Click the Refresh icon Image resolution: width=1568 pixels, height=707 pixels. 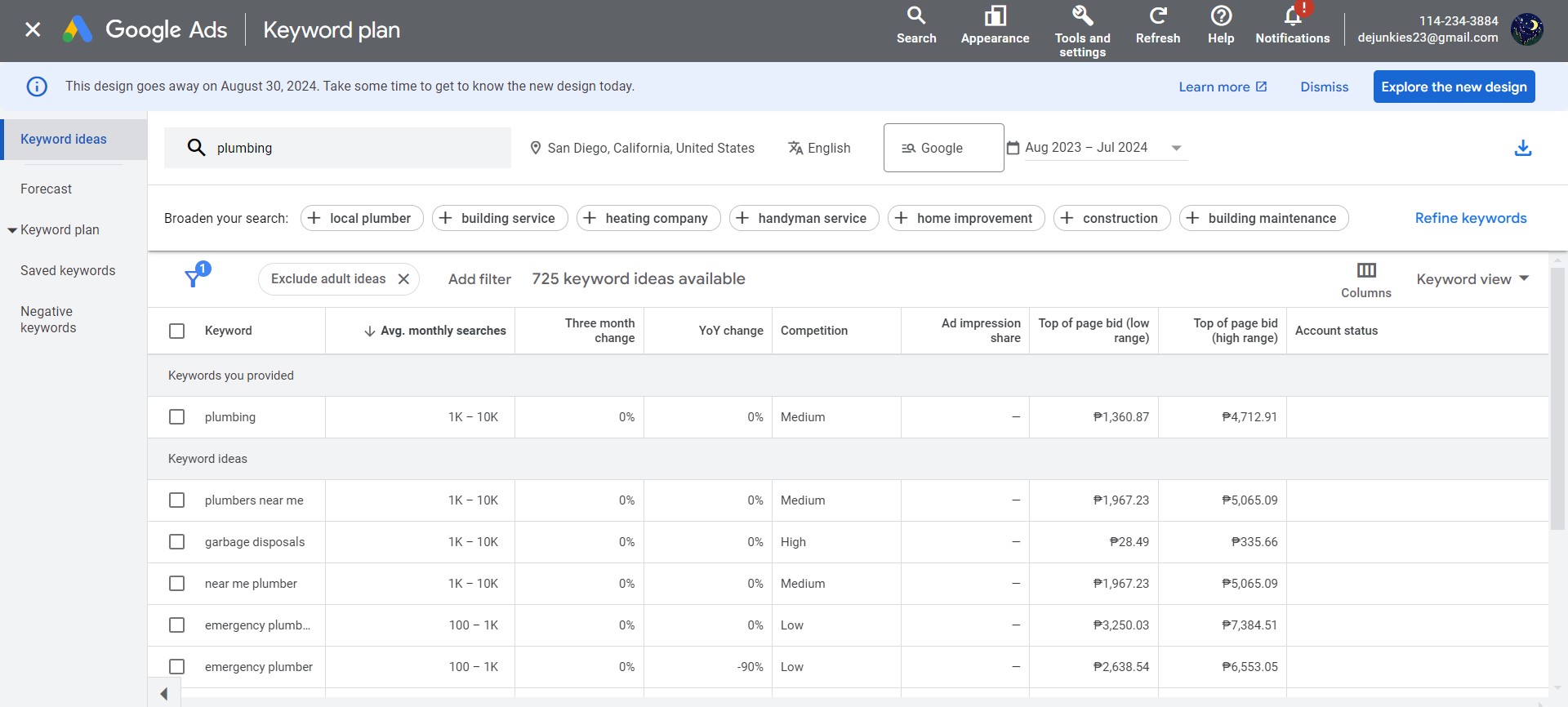[x=1157, y=16]
